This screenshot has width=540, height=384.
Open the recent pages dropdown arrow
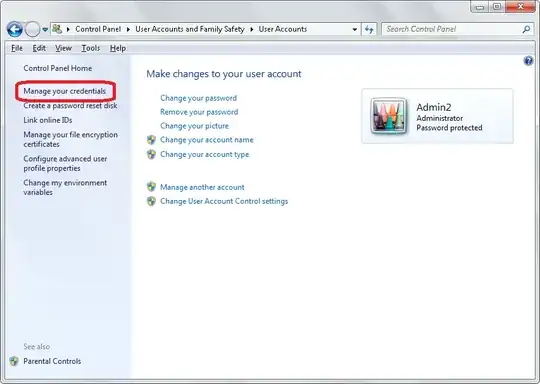pyautogui.click(x=45, y=30)
